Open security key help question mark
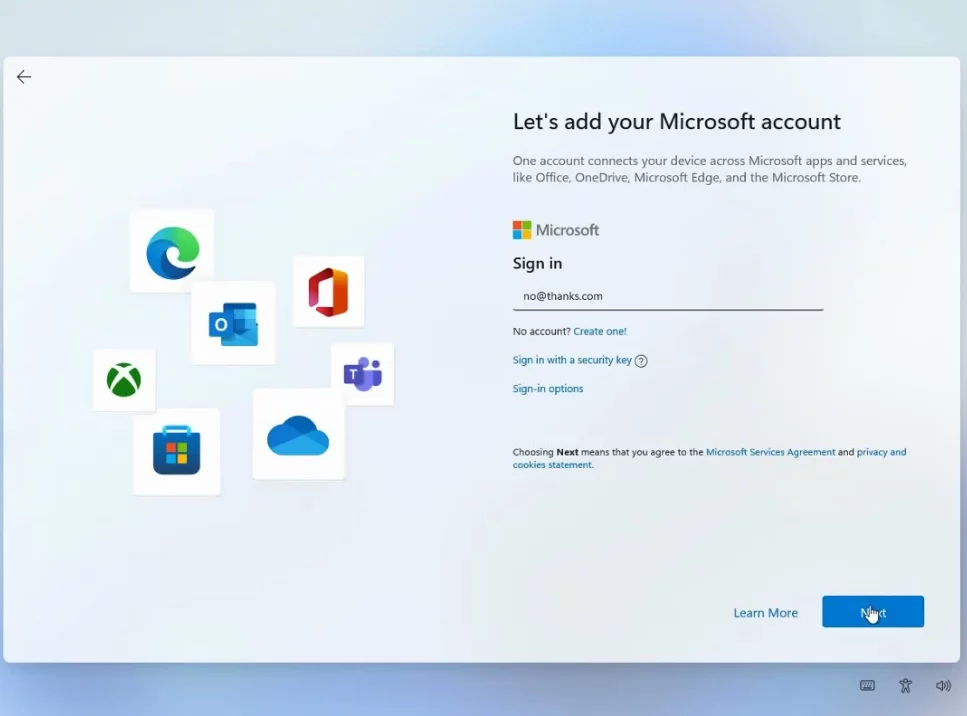 pyautogui.click(x=641, y=361)
